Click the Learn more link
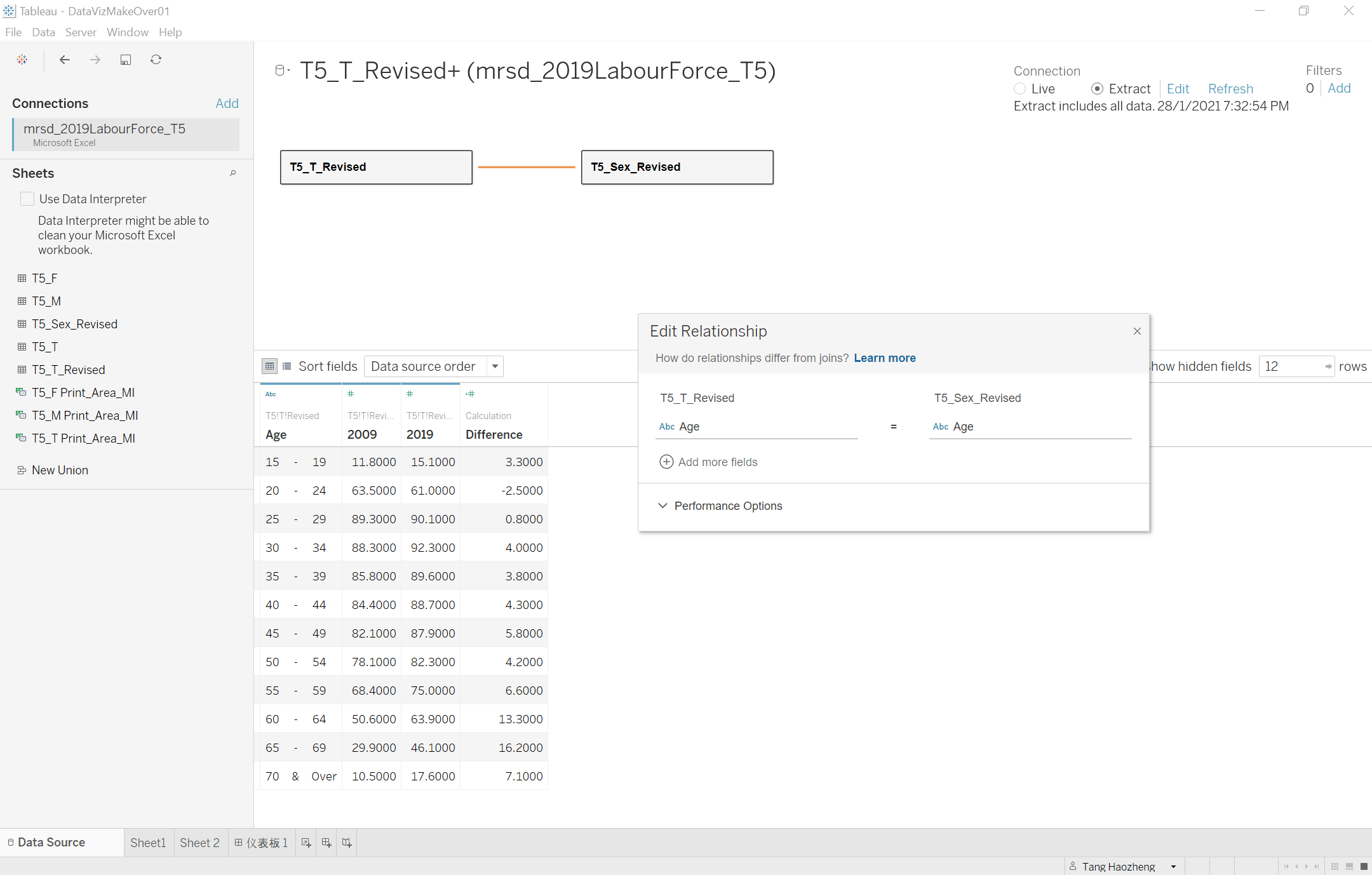 884,358
